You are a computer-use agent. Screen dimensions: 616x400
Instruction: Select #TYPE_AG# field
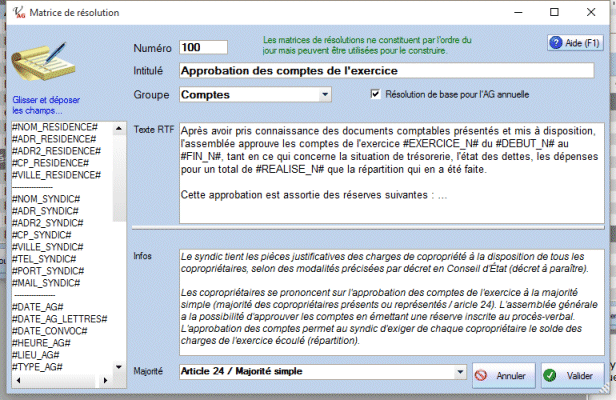(37, 367)
